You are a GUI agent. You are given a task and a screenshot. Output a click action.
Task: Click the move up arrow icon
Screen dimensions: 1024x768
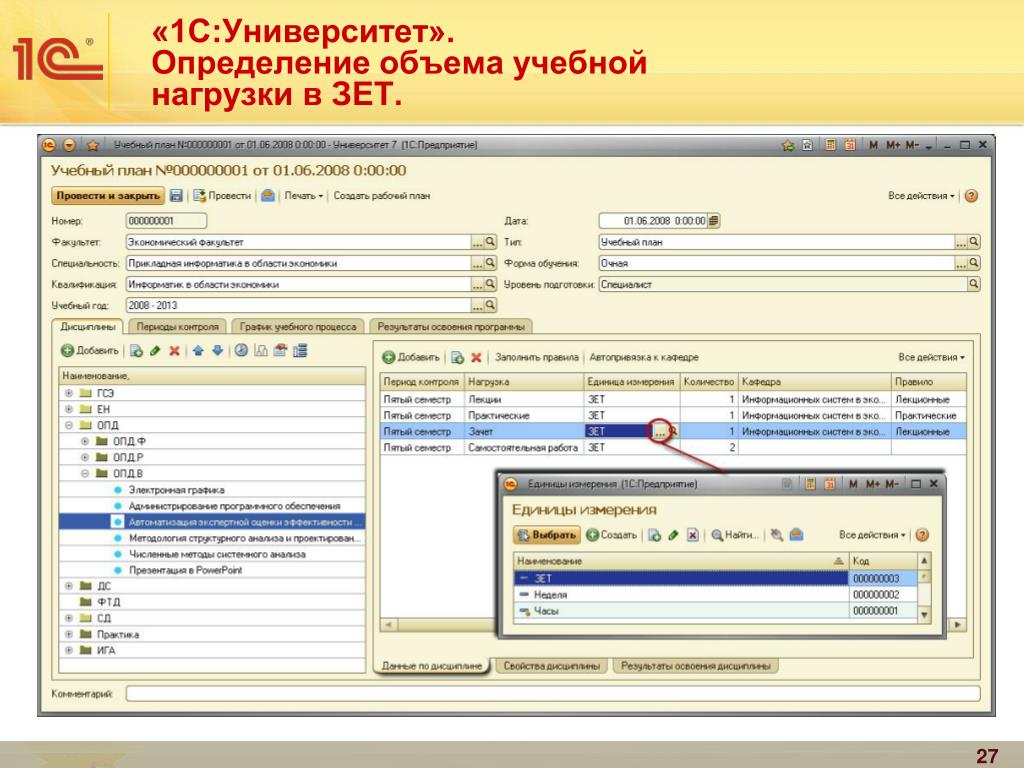(x=199, y=351)
